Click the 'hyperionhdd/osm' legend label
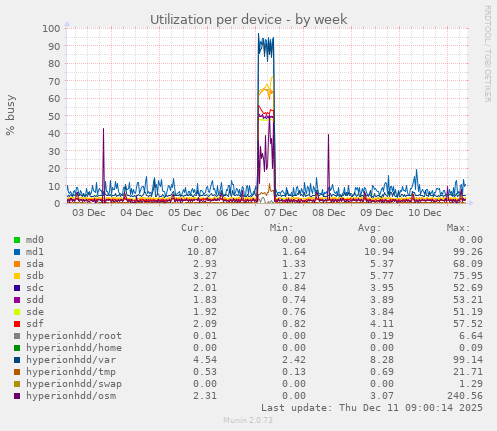The image size is (497, 431). coord(71,396)
